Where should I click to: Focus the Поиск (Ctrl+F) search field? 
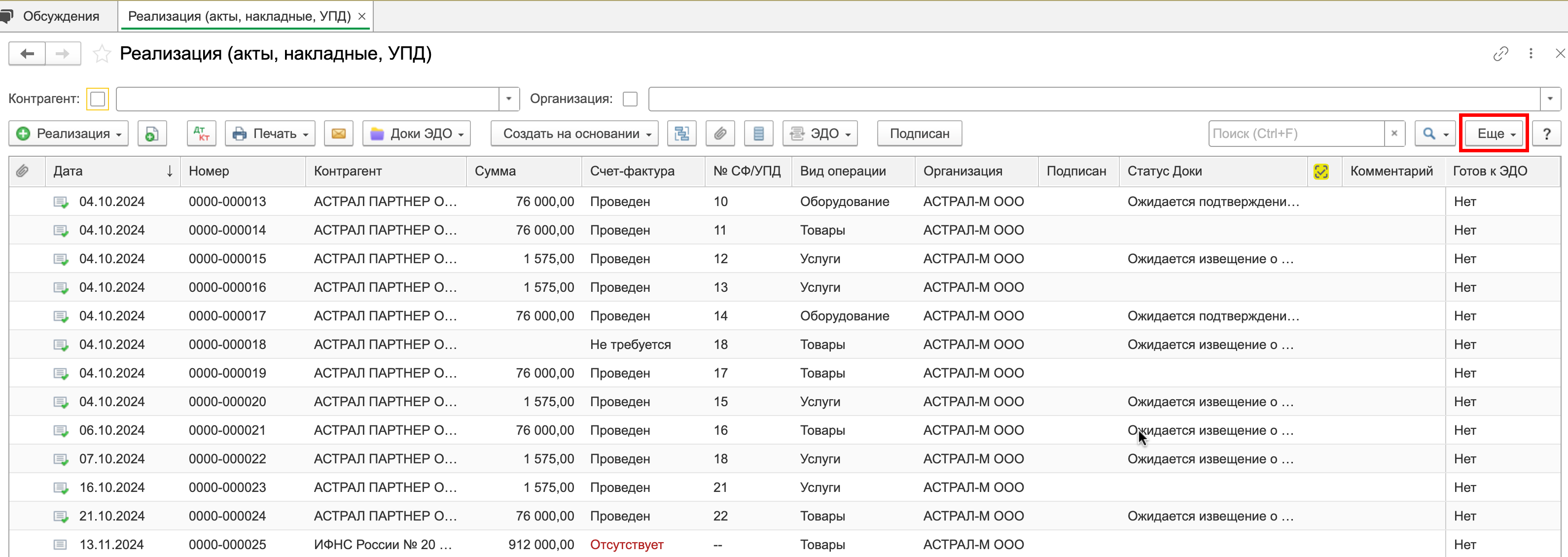(1296, 133)
